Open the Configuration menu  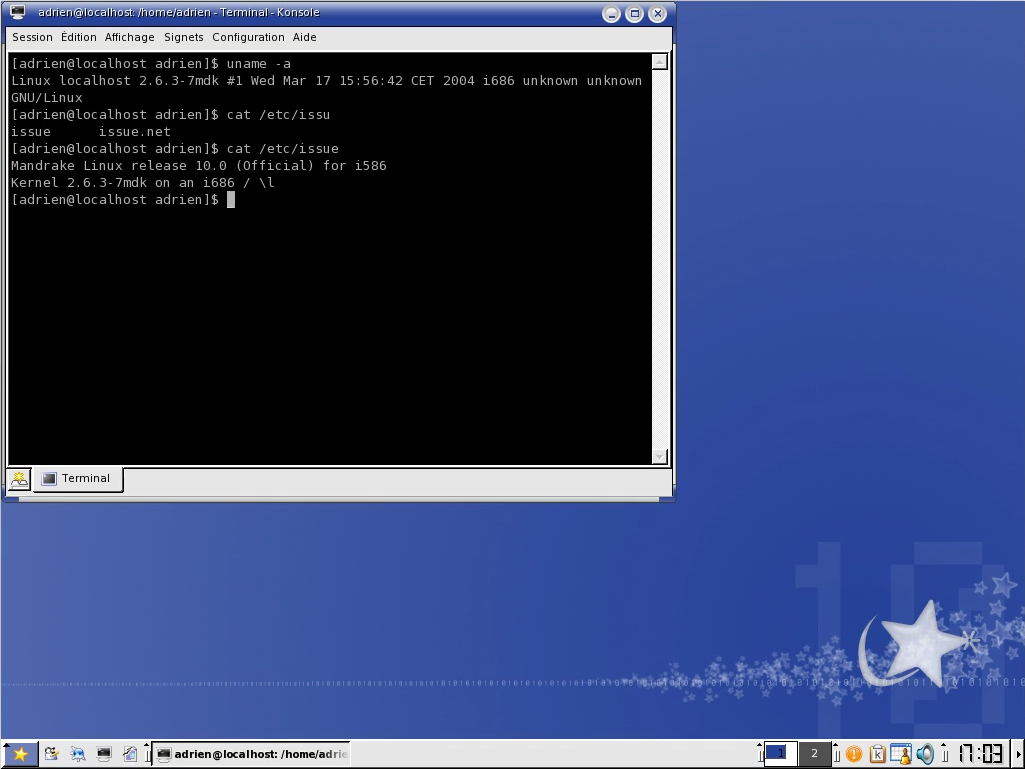coord(248,37)
